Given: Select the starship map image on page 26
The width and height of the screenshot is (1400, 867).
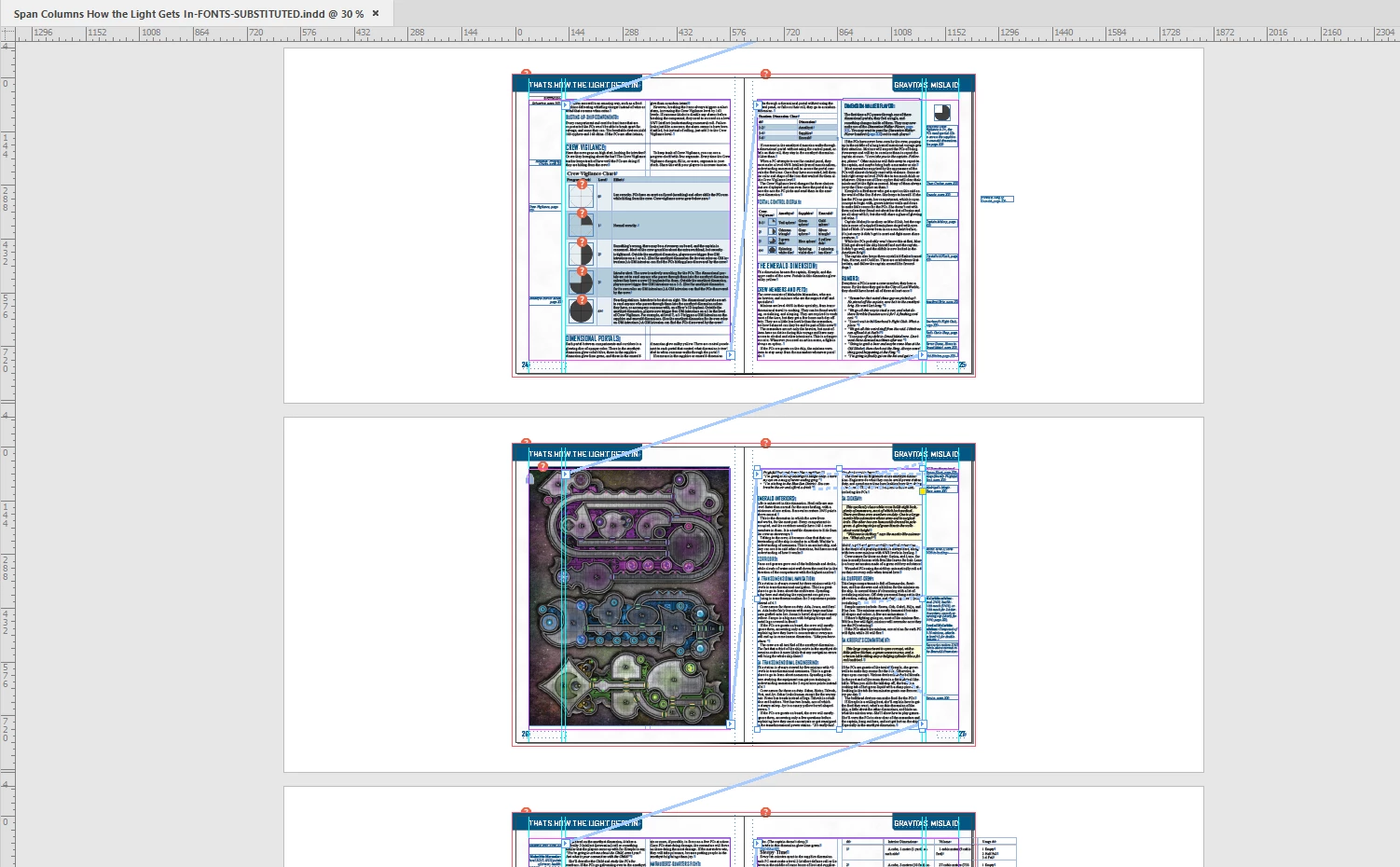Looking at the screenshot, I should tap(629, 597).
